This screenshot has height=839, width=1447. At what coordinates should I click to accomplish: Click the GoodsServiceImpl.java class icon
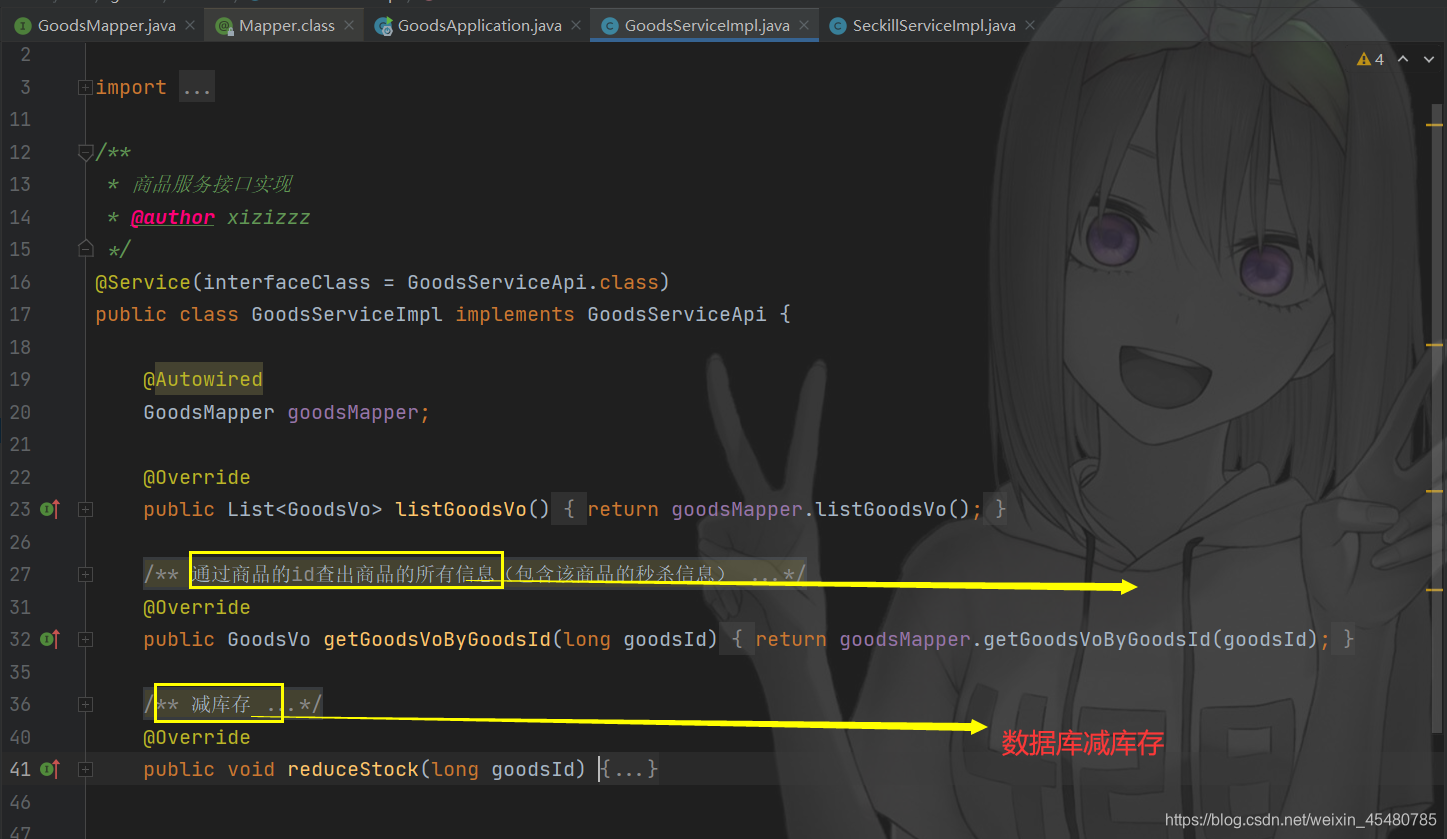tap(609, 26)
